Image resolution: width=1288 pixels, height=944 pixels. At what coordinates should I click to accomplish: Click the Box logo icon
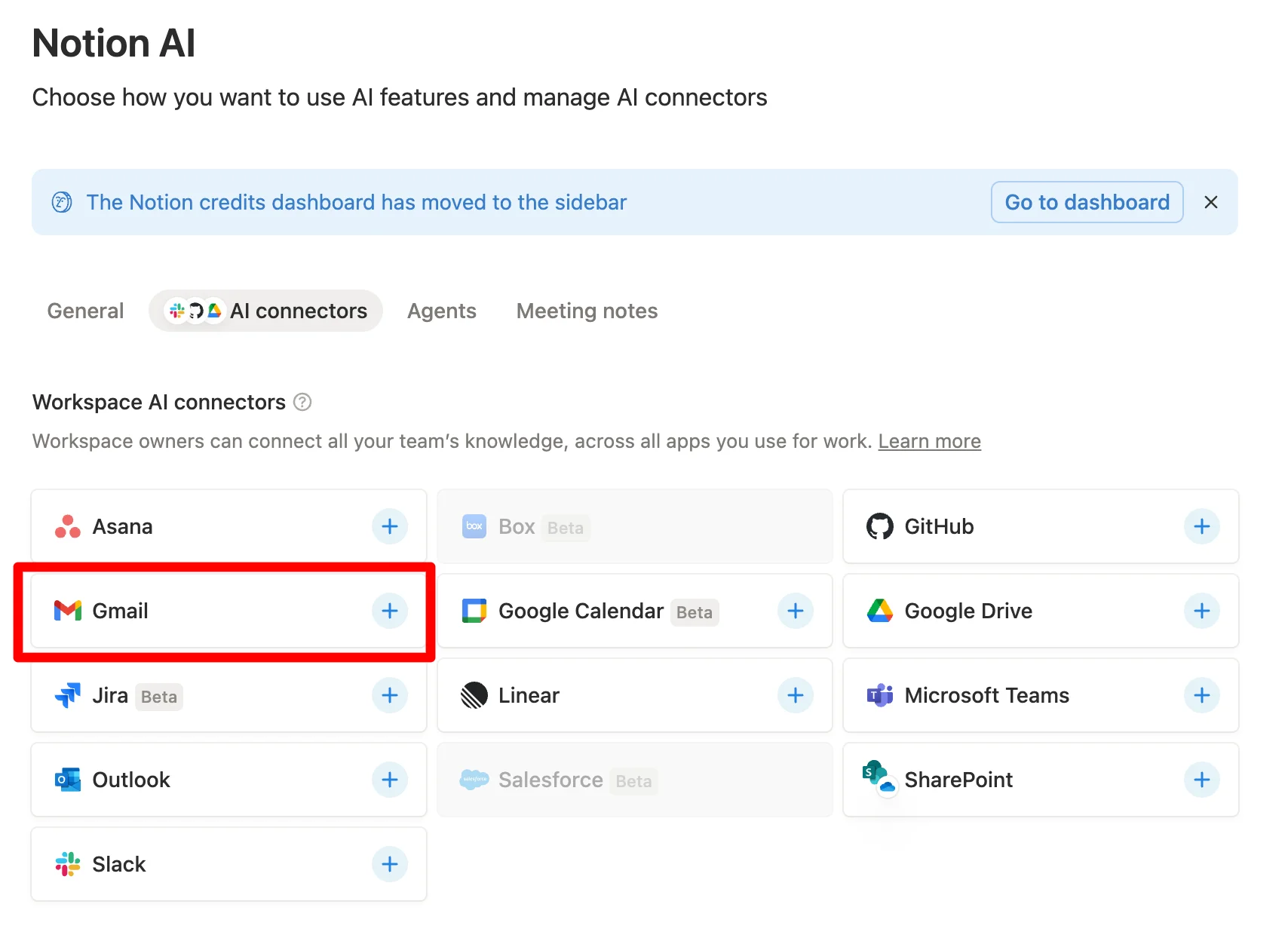(x=474, y=526)
